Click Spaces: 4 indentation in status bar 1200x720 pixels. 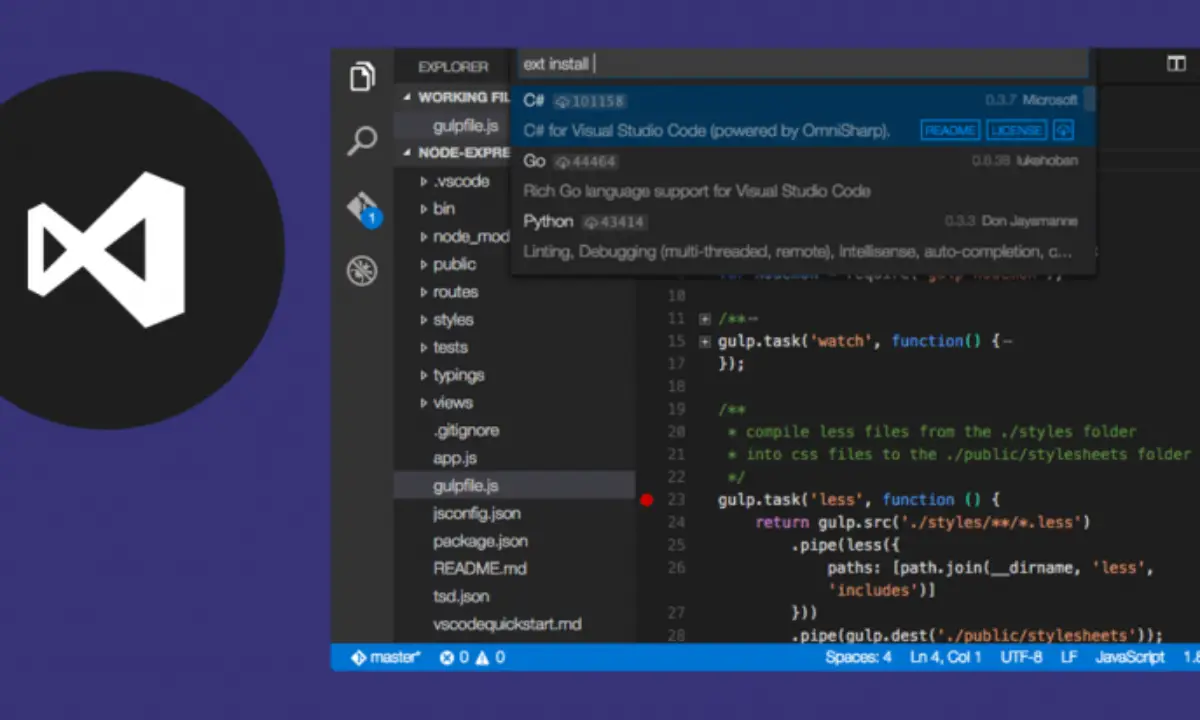858,657
